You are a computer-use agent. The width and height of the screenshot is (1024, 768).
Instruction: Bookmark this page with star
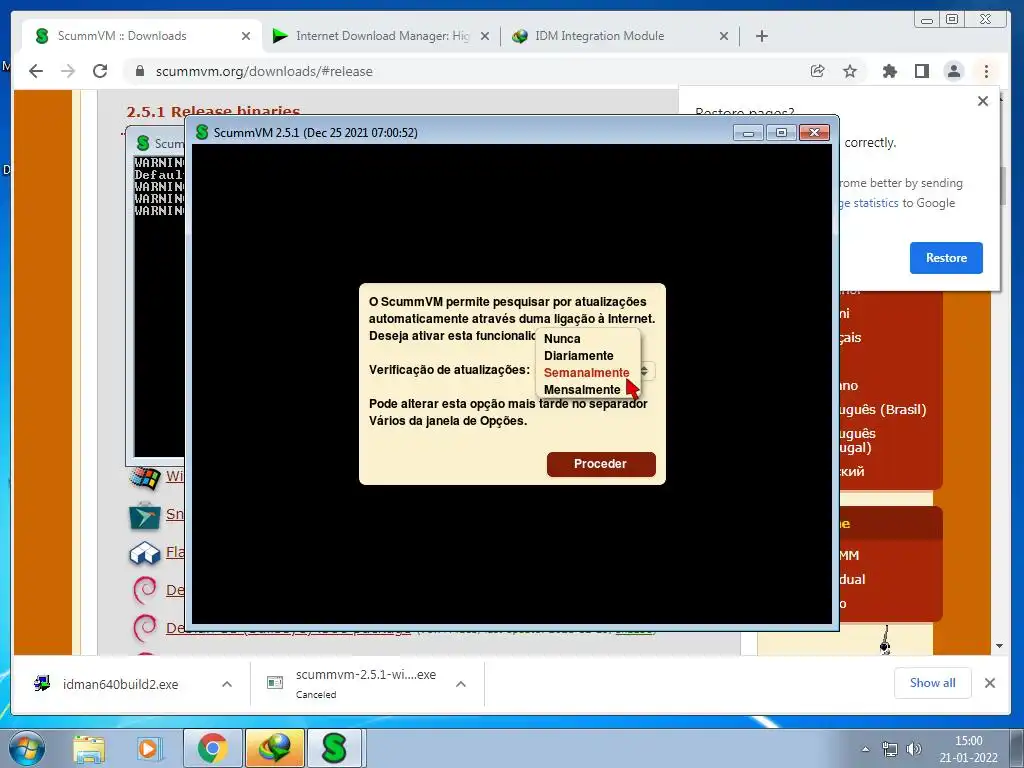(850, 71)
